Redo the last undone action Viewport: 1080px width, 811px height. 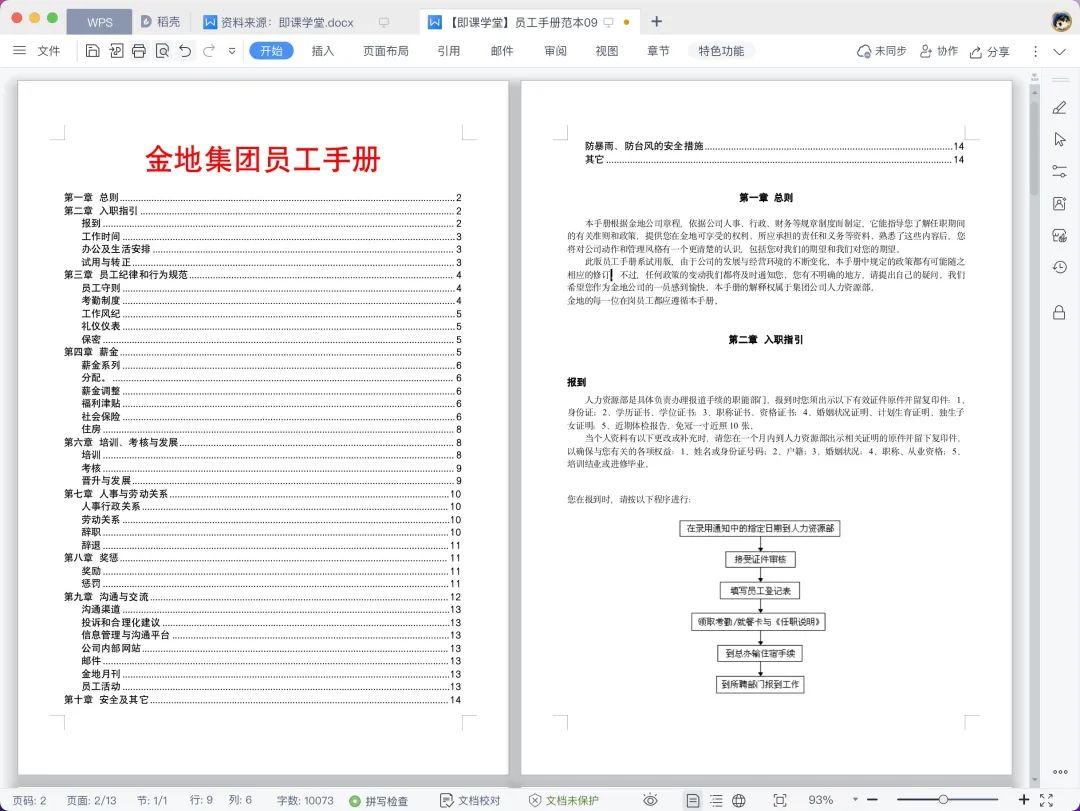tap(209, 50)
